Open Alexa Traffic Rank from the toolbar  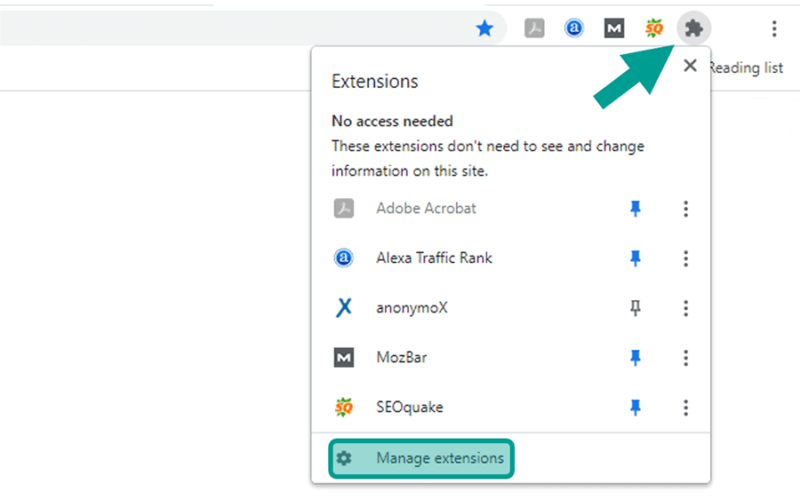point(574,28)
